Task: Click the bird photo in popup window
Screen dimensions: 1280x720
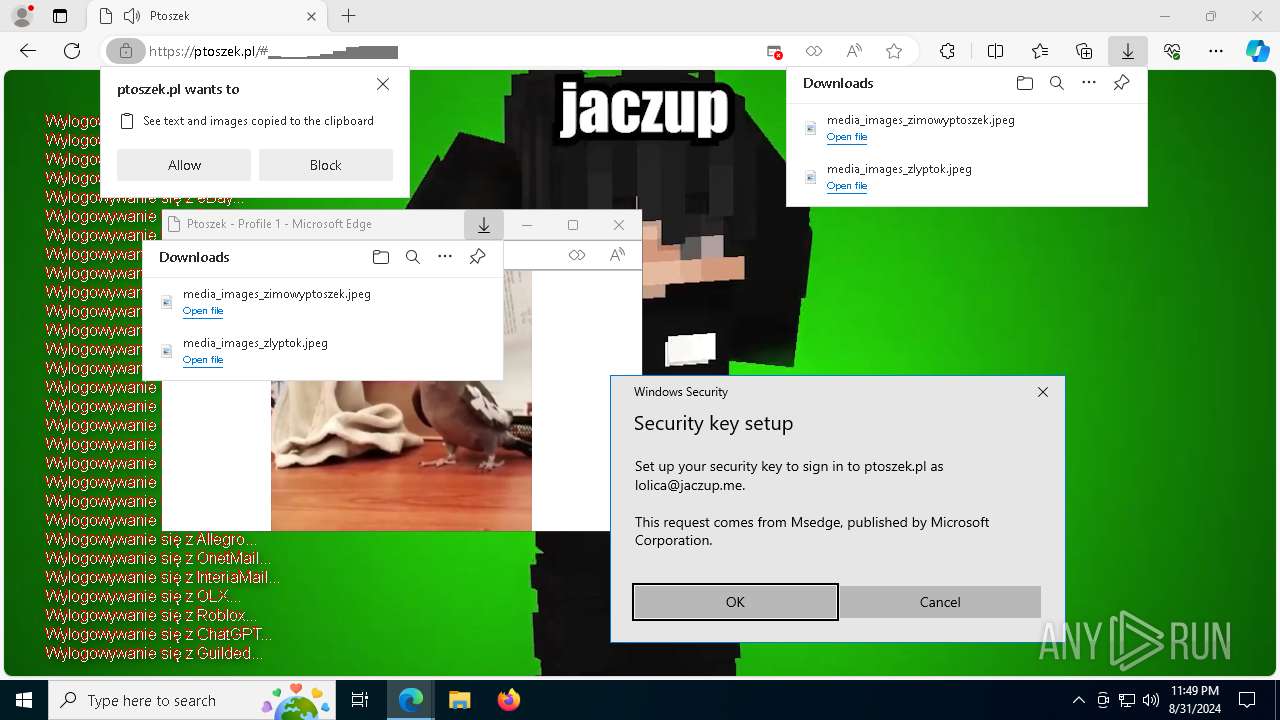Action: [x=401, y=455]
